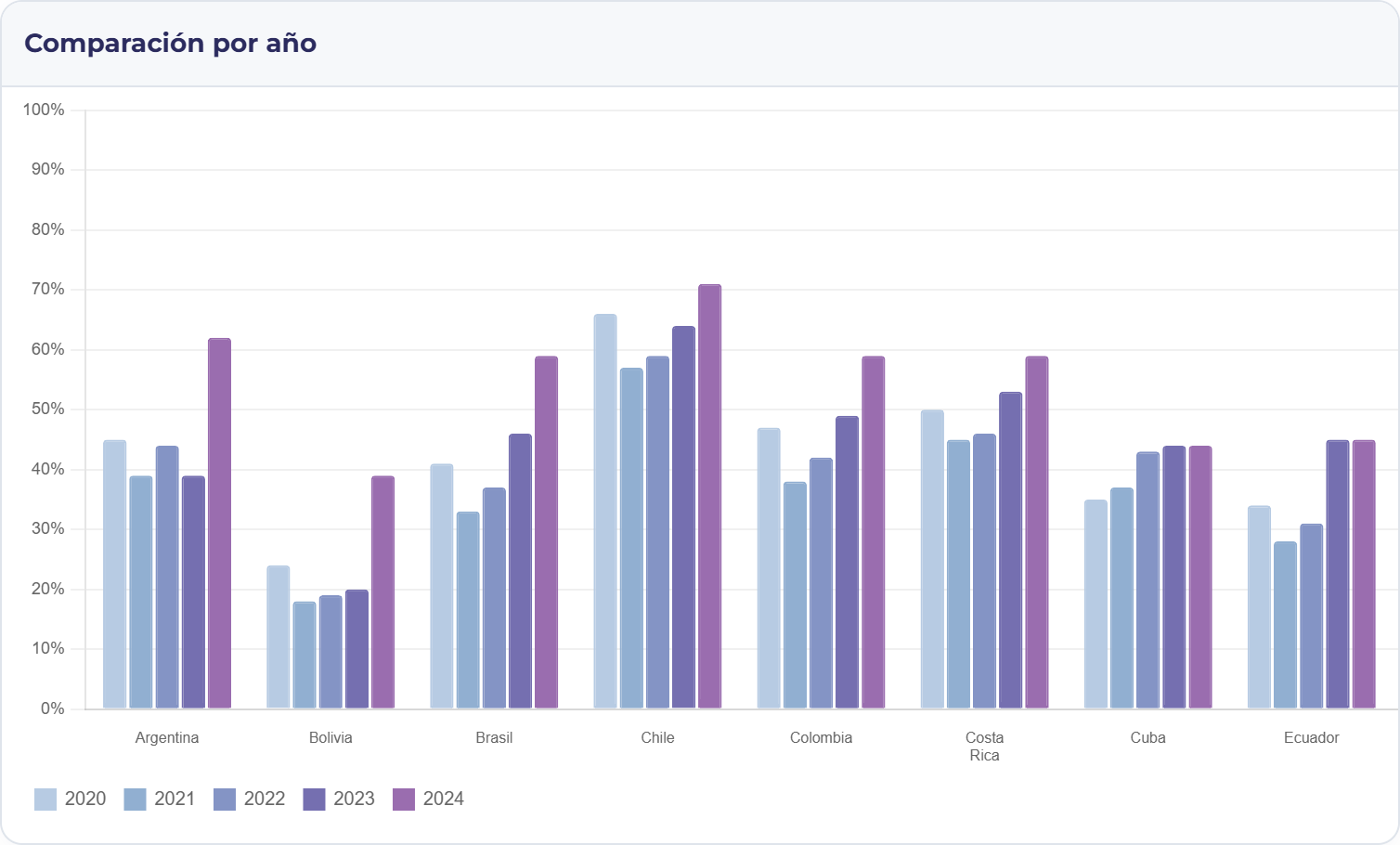The image size is (1400, 845).
Task: Click Colombia's 2024 bar
Action: coord(873,533)
